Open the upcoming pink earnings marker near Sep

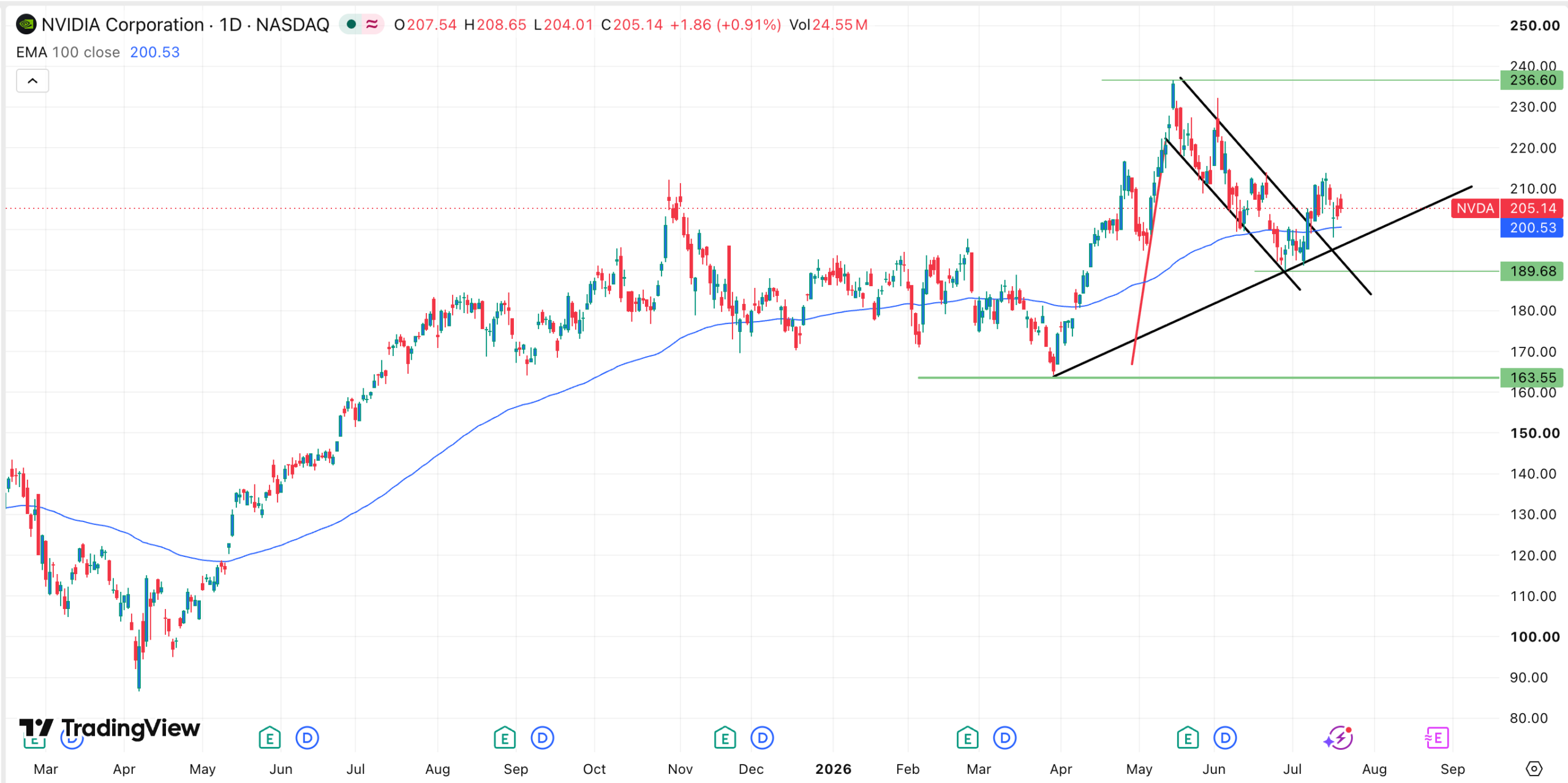[1437, 738]
